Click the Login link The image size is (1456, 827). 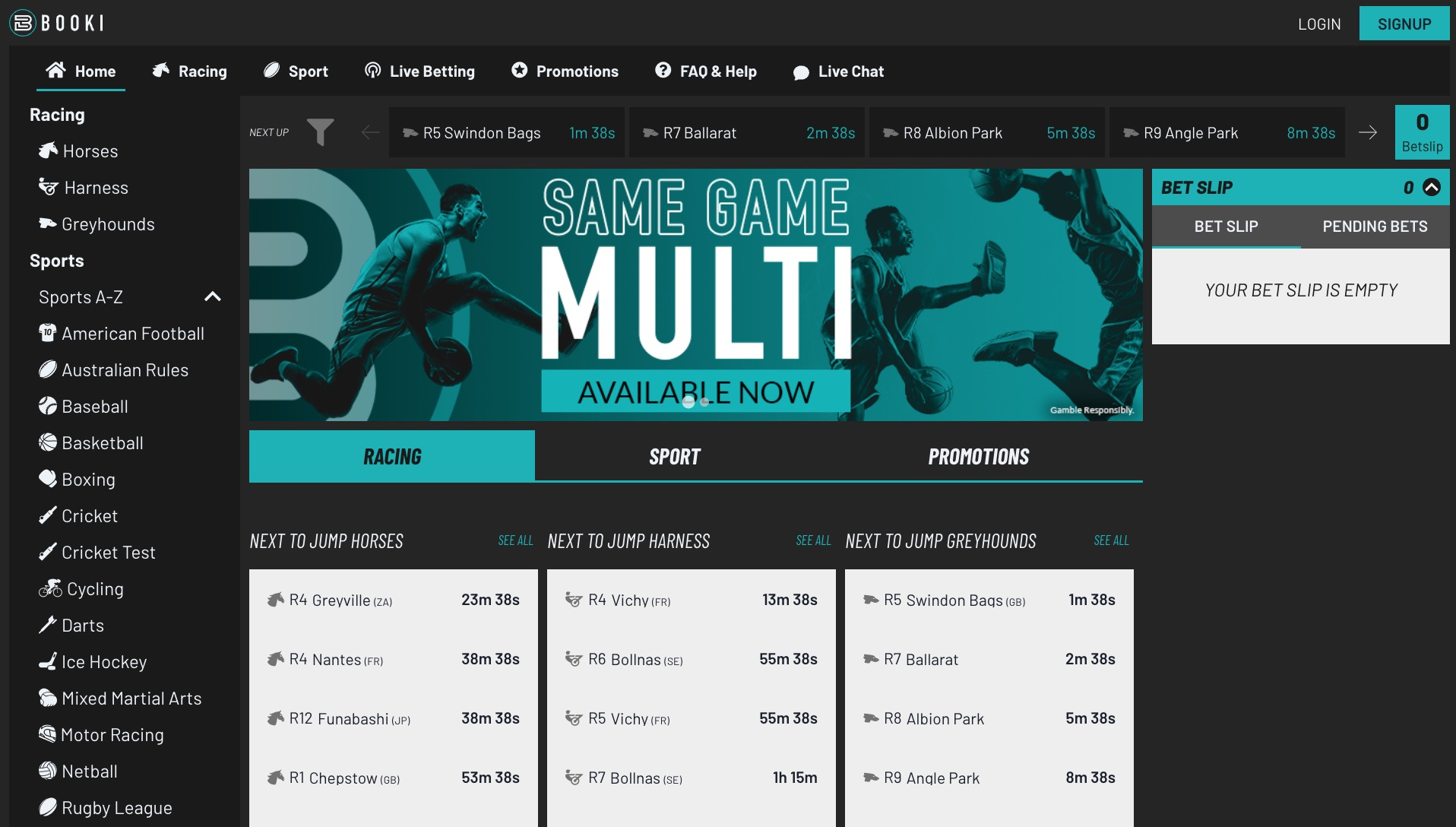pyautogui.click(x=1319, y=24)
